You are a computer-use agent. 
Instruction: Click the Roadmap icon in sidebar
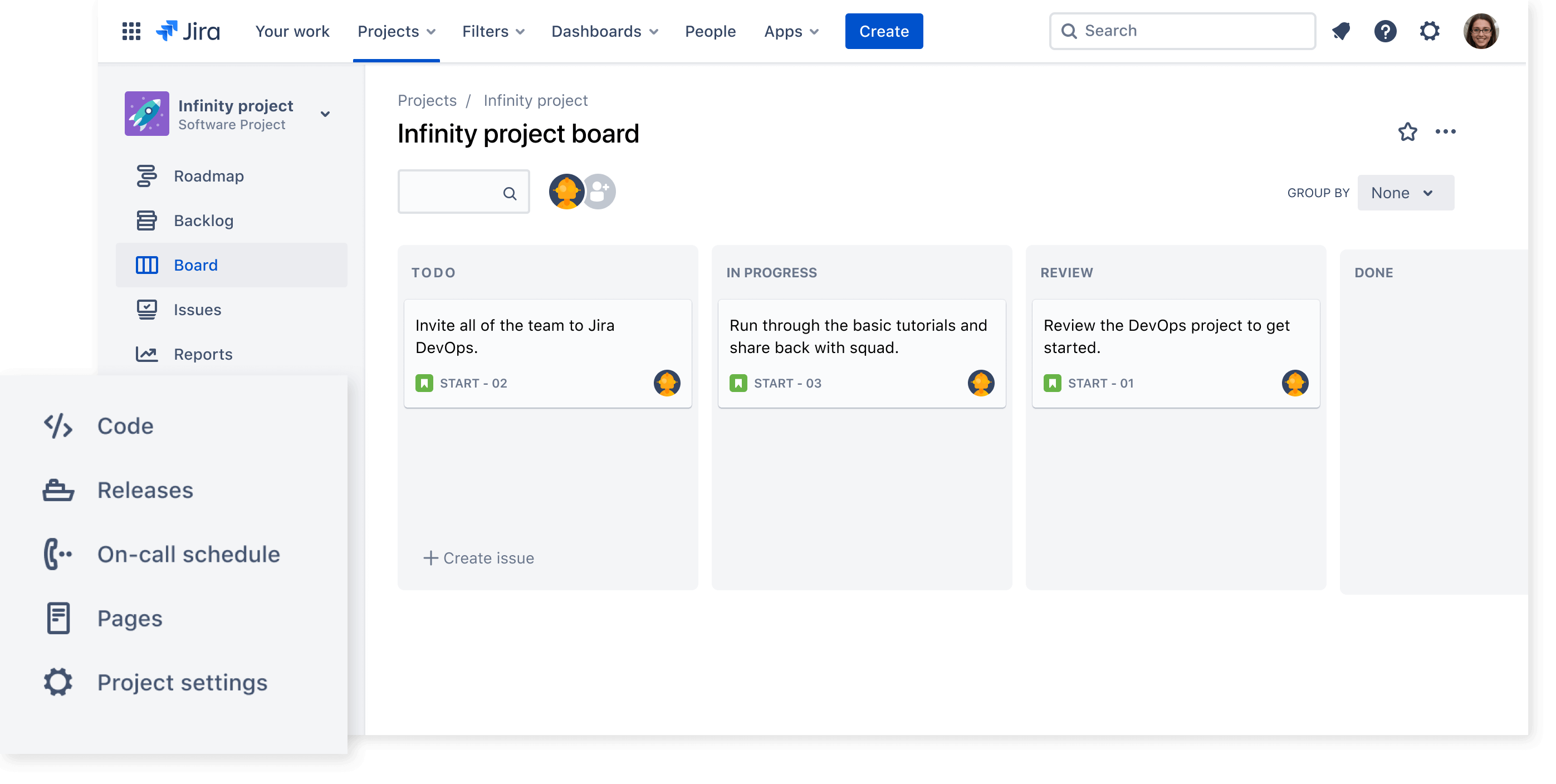tap(148, 175)
